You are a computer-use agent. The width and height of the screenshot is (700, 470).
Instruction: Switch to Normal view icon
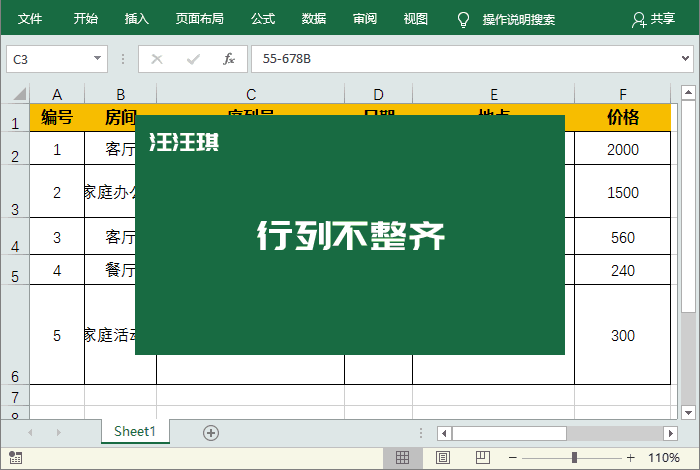[402, 458]
